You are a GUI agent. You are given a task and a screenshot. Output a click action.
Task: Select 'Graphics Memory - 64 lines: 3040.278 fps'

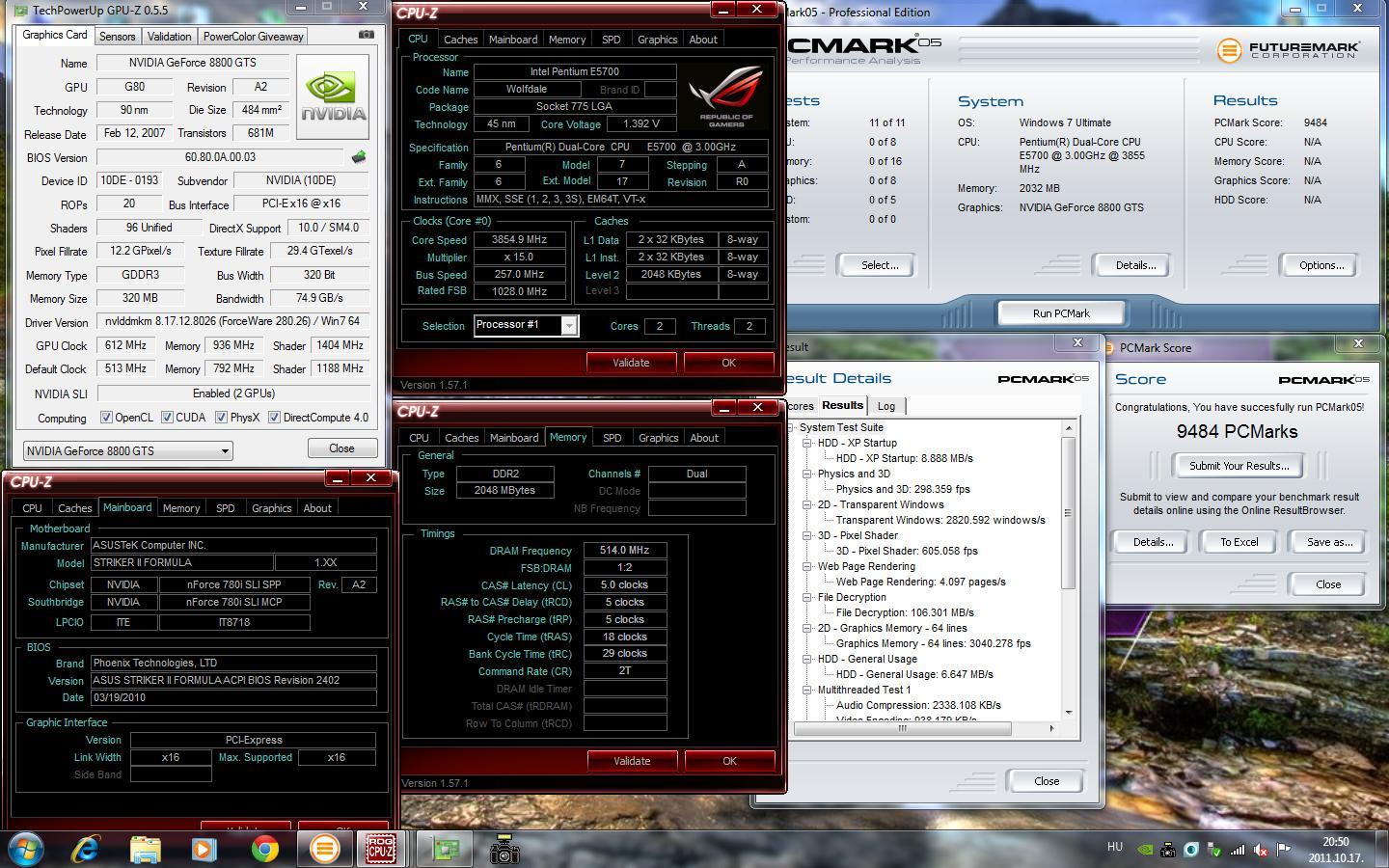click(x=933, y=643)
